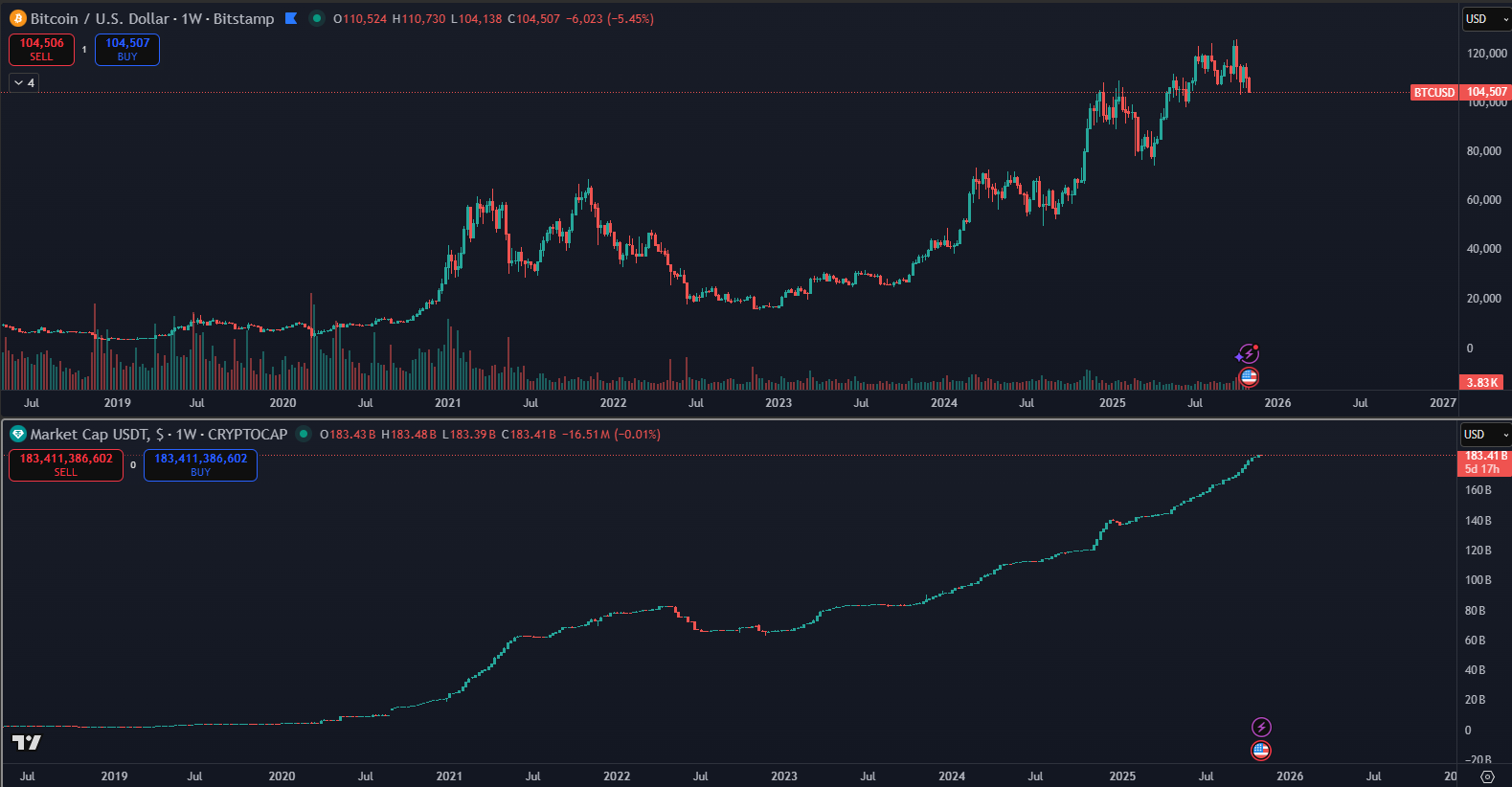1512x787 pixels.
Task: Click the TradingView logo in bottom-left corner
Action: (27, 743)
